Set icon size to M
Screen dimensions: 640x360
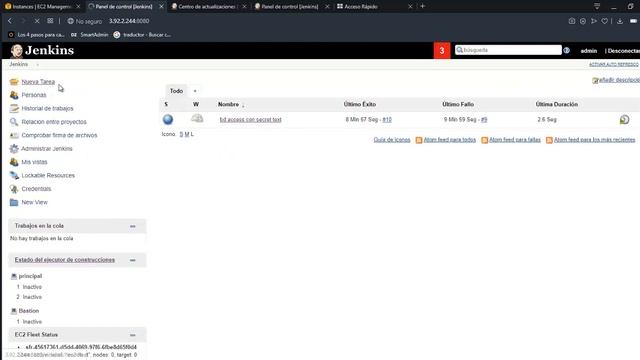(187, 134)
